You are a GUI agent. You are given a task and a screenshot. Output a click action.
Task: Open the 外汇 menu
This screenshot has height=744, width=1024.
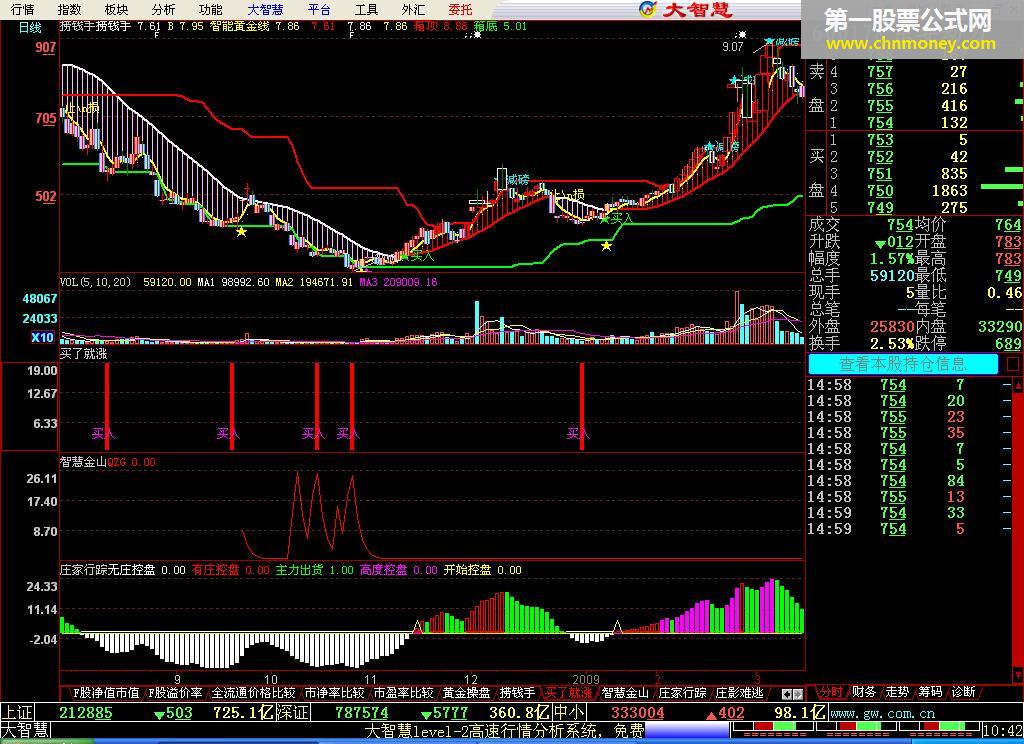tap(413, 9)
